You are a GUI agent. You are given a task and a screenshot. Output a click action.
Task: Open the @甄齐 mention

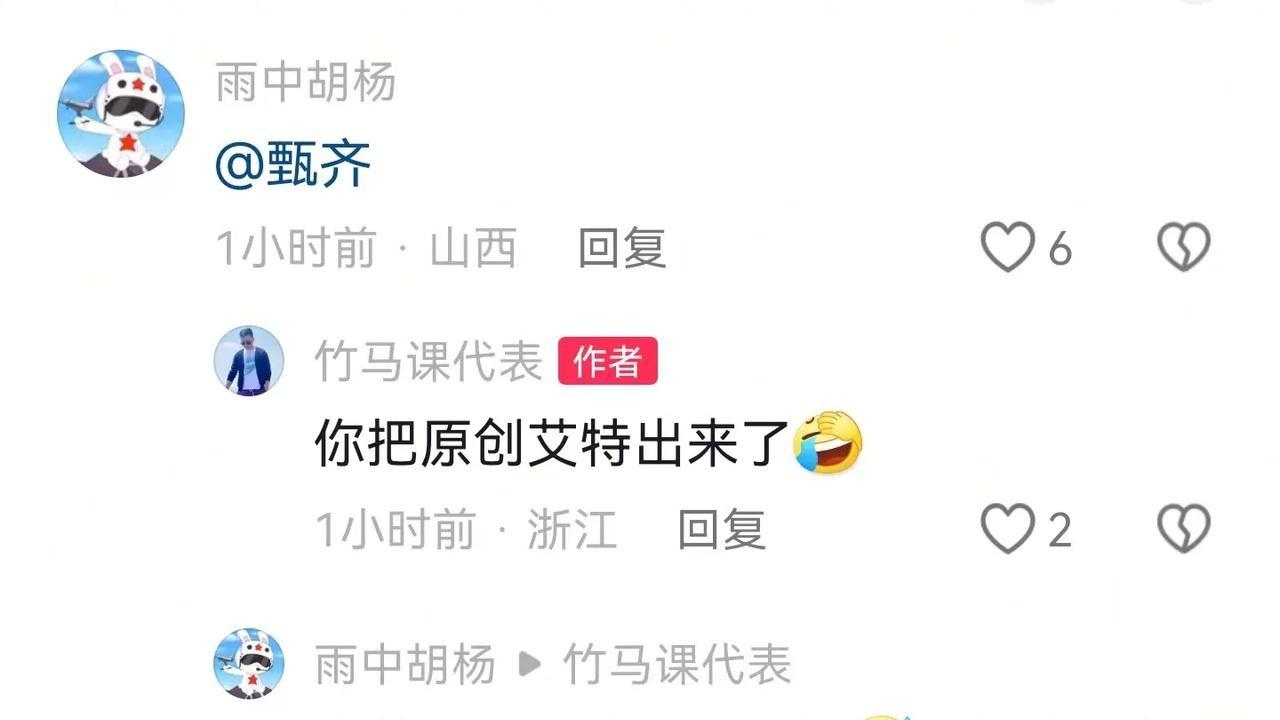tap(293, 164)
